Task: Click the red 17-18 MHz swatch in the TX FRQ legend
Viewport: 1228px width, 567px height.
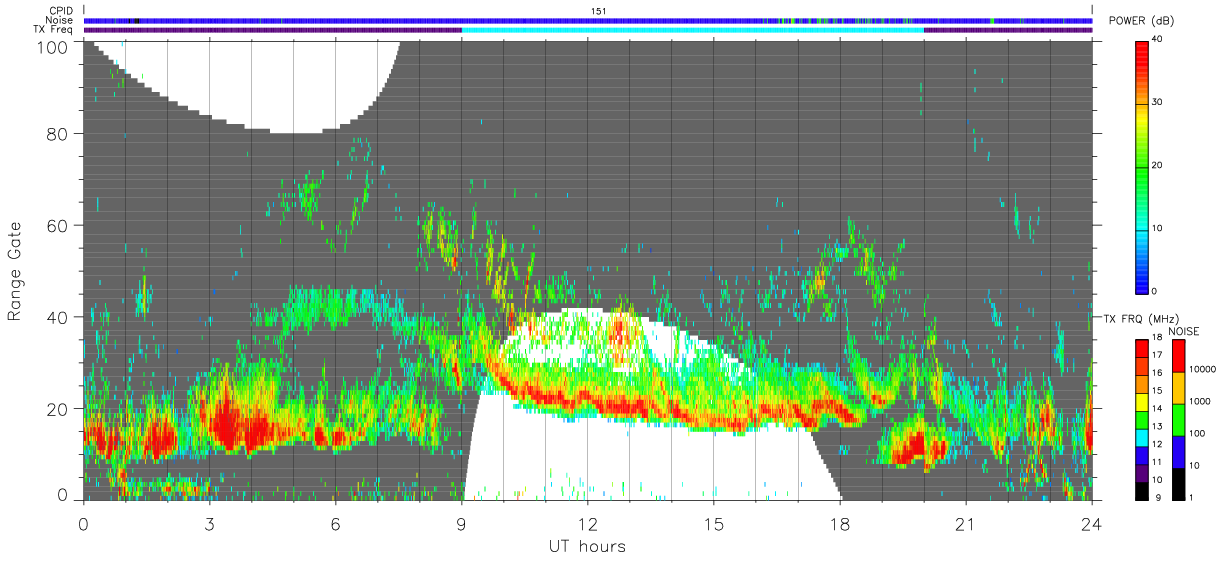Action: [x=1142, y=348]
